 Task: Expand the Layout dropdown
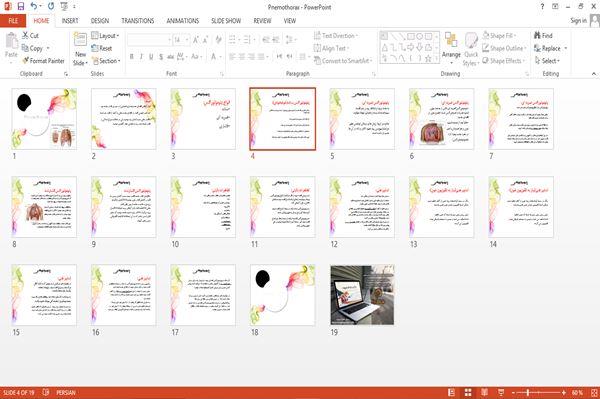coord(105,36)
